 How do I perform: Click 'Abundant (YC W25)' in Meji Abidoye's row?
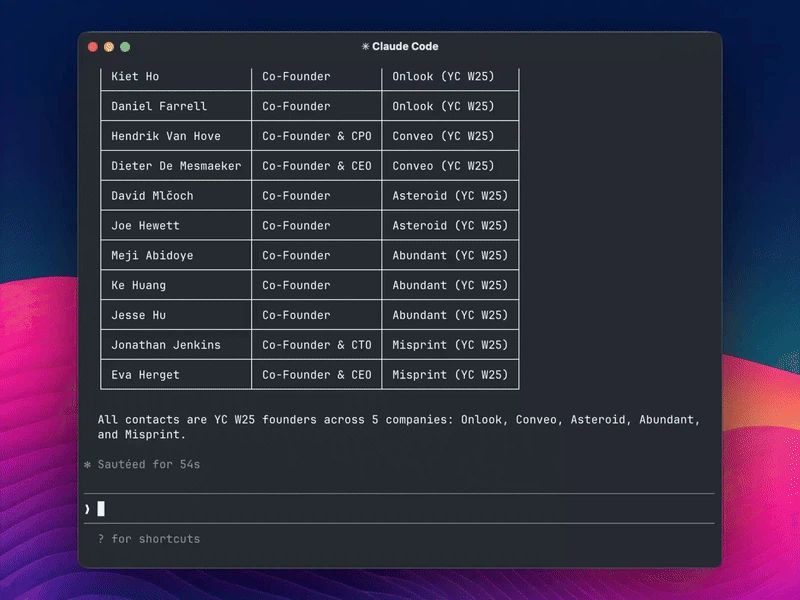[x=450, y=256]
